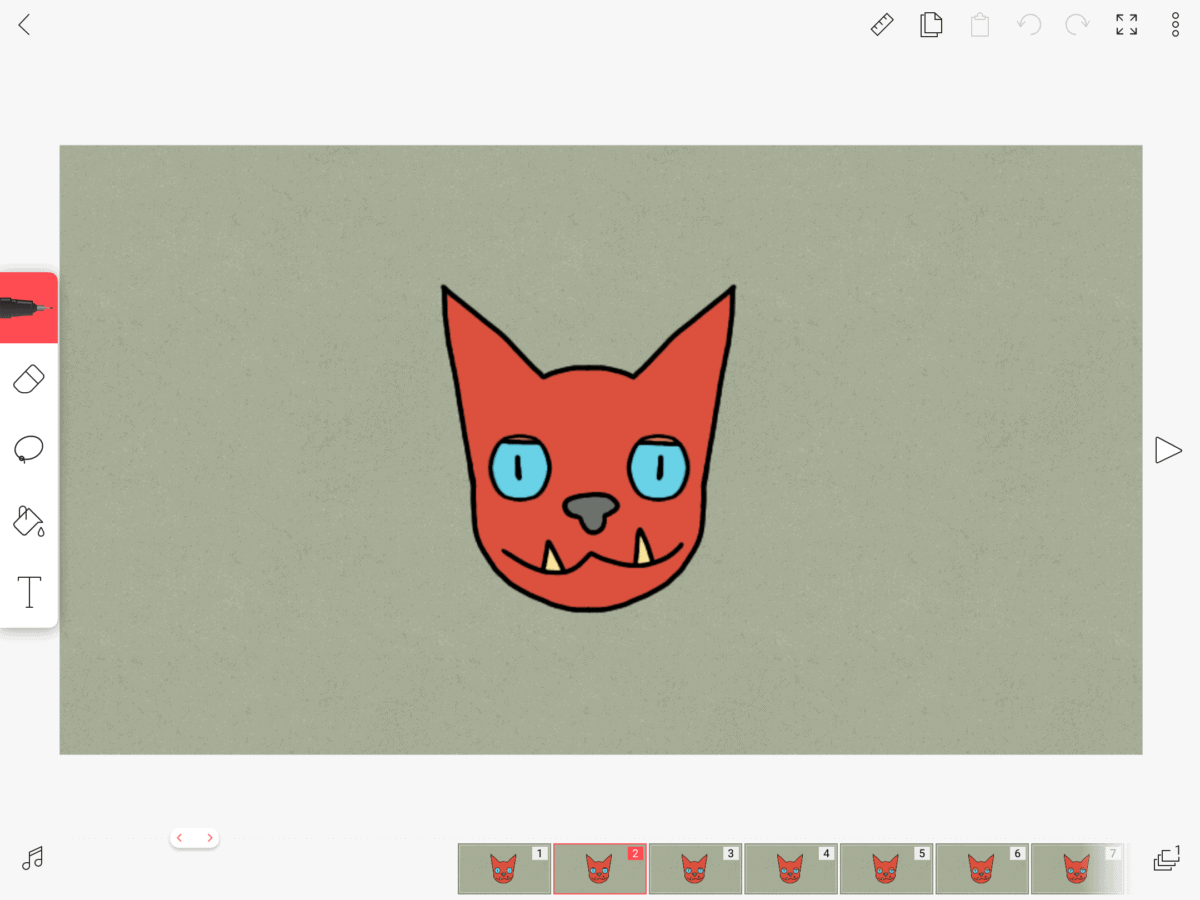This screenshot has width=1200, height=900.
Task: Open the audio tracks panel
Action: (x=32, y=858)
